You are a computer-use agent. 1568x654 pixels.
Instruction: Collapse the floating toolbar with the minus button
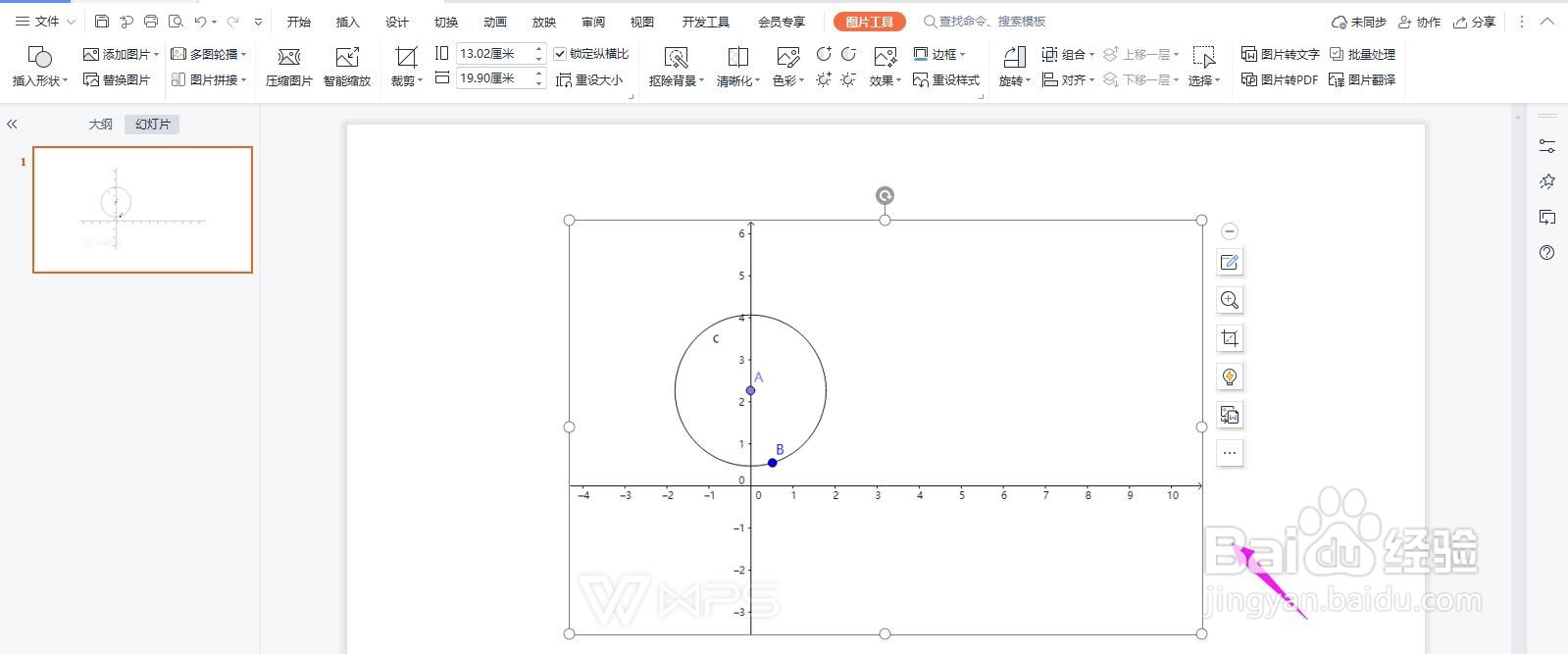(x=1230, y=231)
